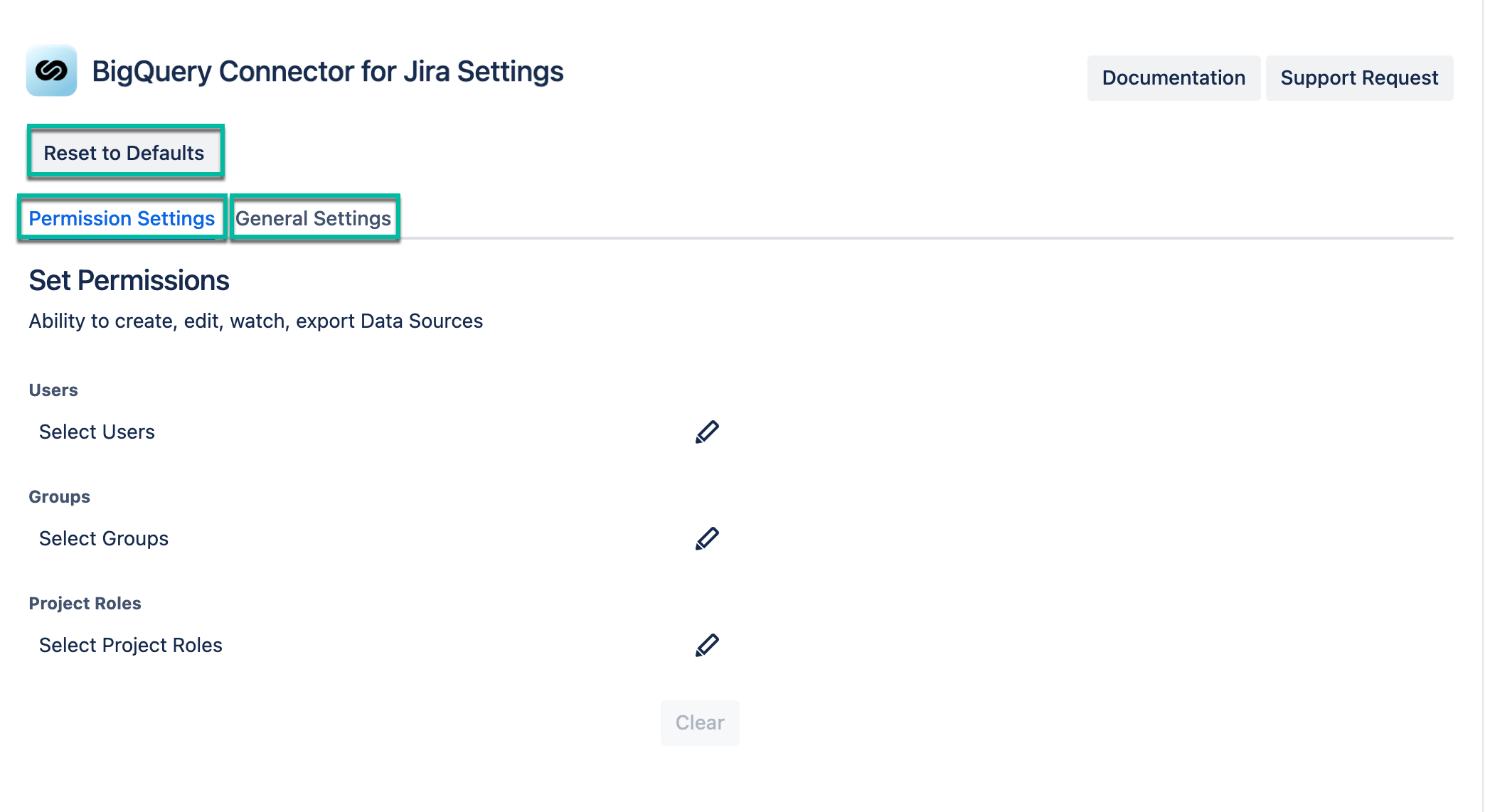1485x812 pixels.
Task: Switch to General Settings tab
Action: pos(313,218)
